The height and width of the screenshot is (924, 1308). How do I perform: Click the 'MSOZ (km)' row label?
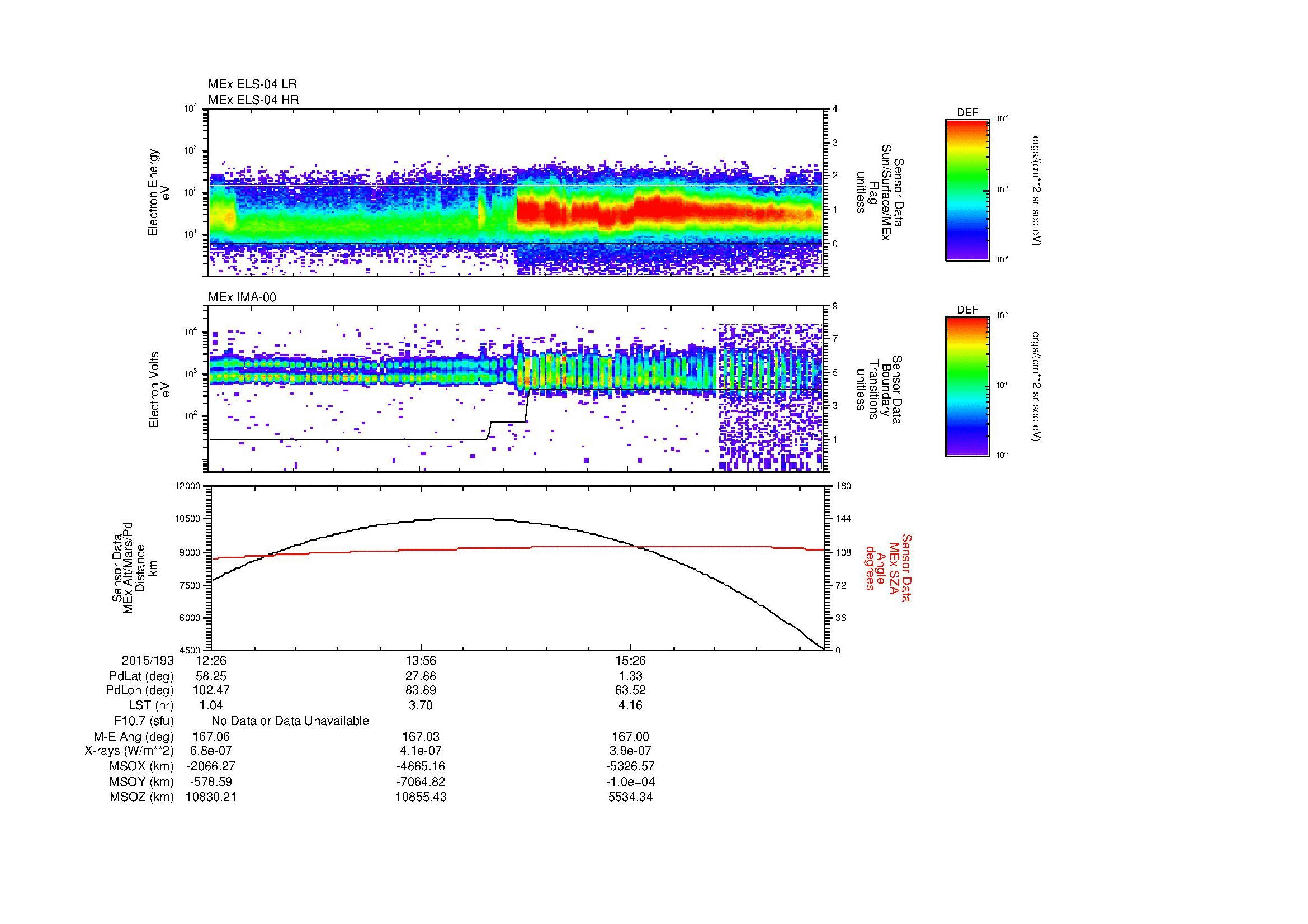(141, 797)
